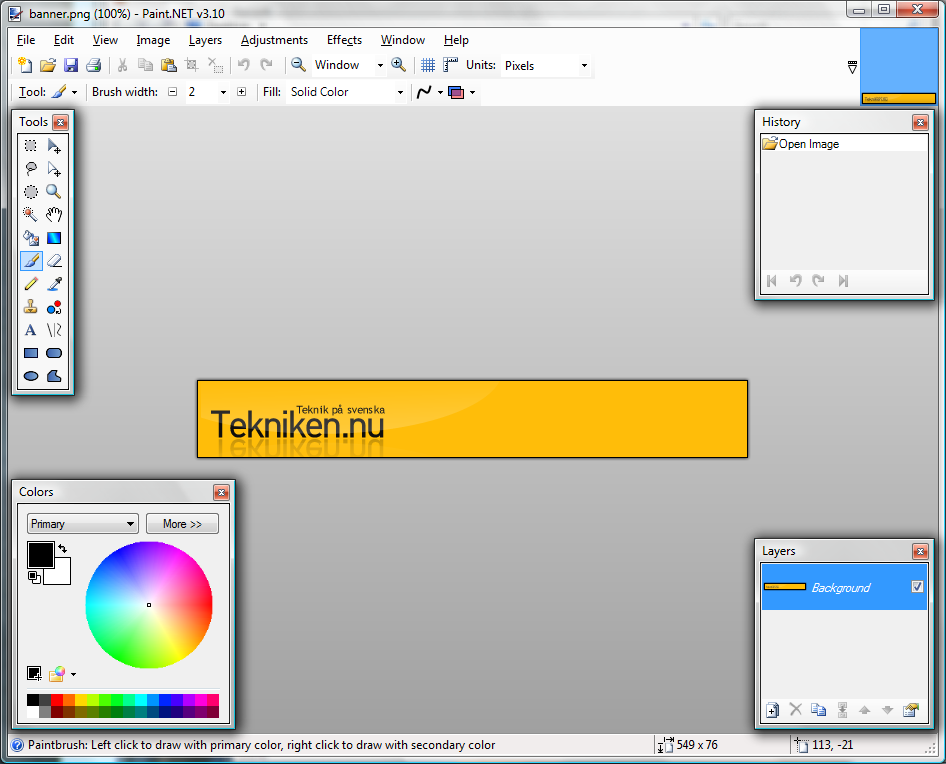Open the Effects menu

(344, 40)
